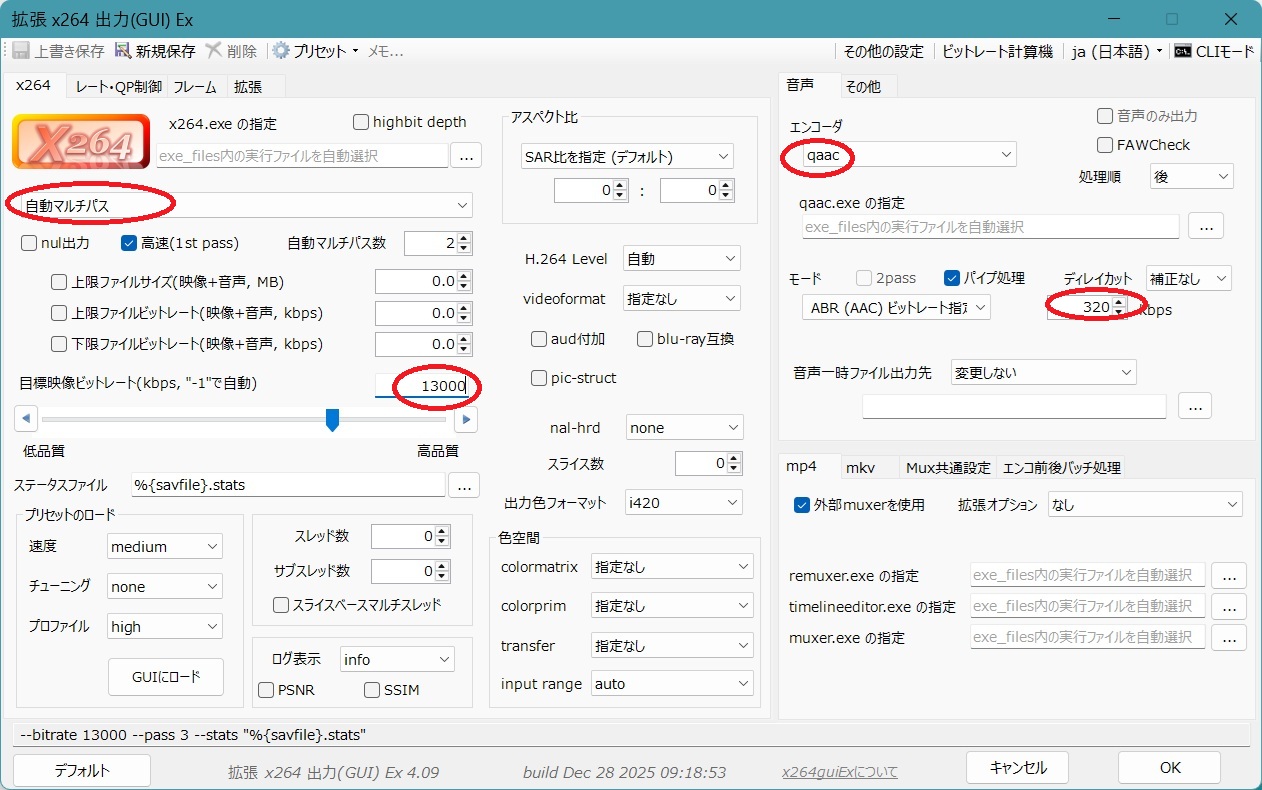The image size is (1262, 790).
Task: Click the bitrate quality slider handle
Action: 332,420
